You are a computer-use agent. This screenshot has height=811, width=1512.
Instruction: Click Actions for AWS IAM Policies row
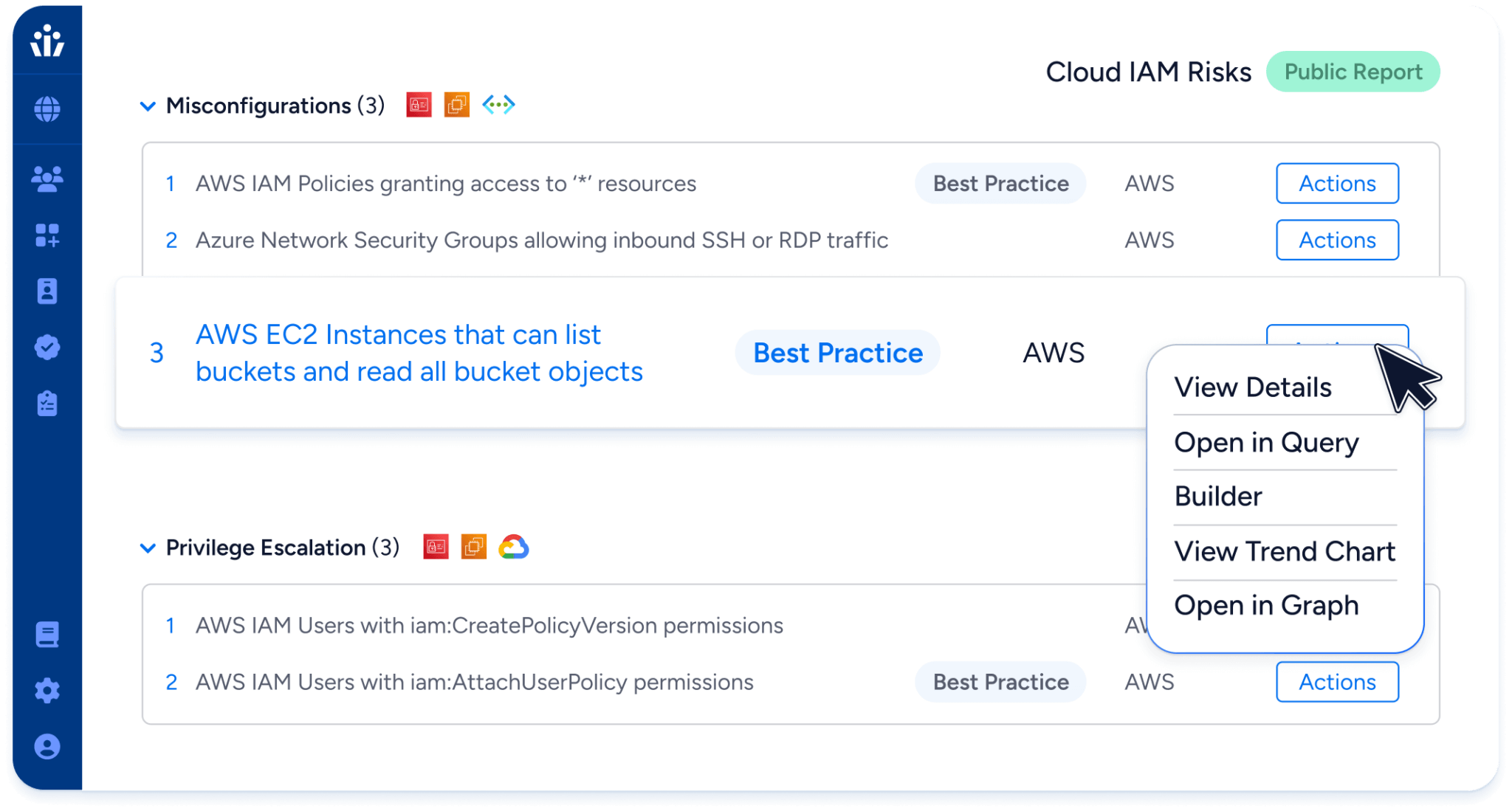click(x=1336, y=184)
